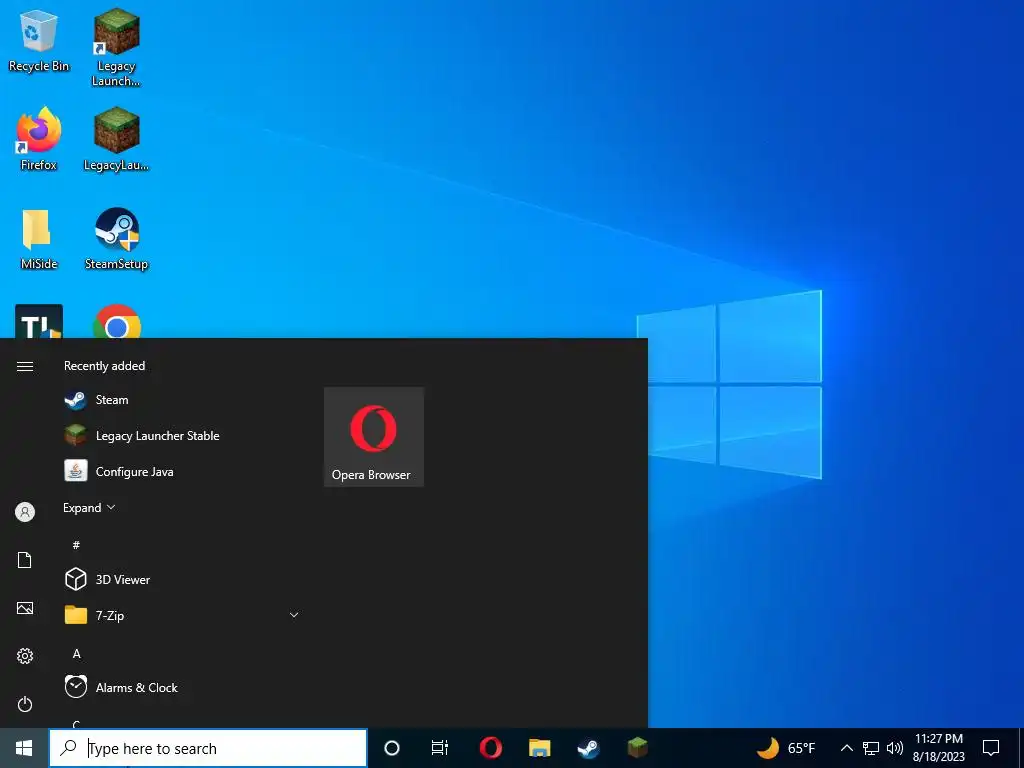The height and width of the screenshot is (768, 1024).
Task: Select the LegacyLau... desktop icon
Action: click(x=116, y=139)
